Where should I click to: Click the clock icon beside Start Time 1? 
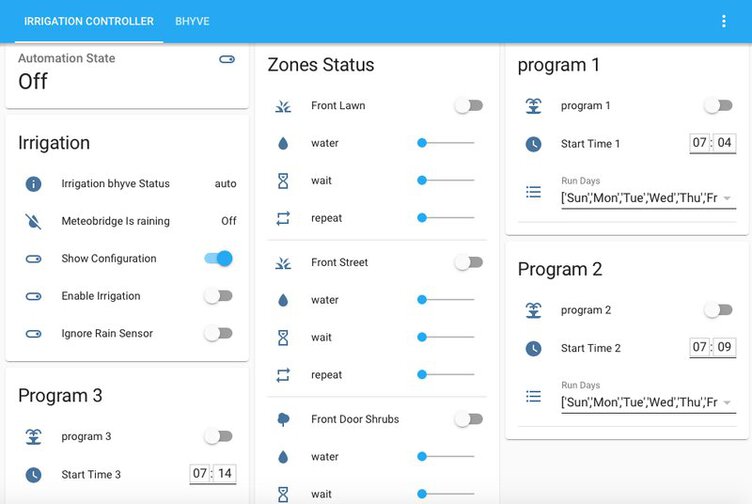(533, 144)
